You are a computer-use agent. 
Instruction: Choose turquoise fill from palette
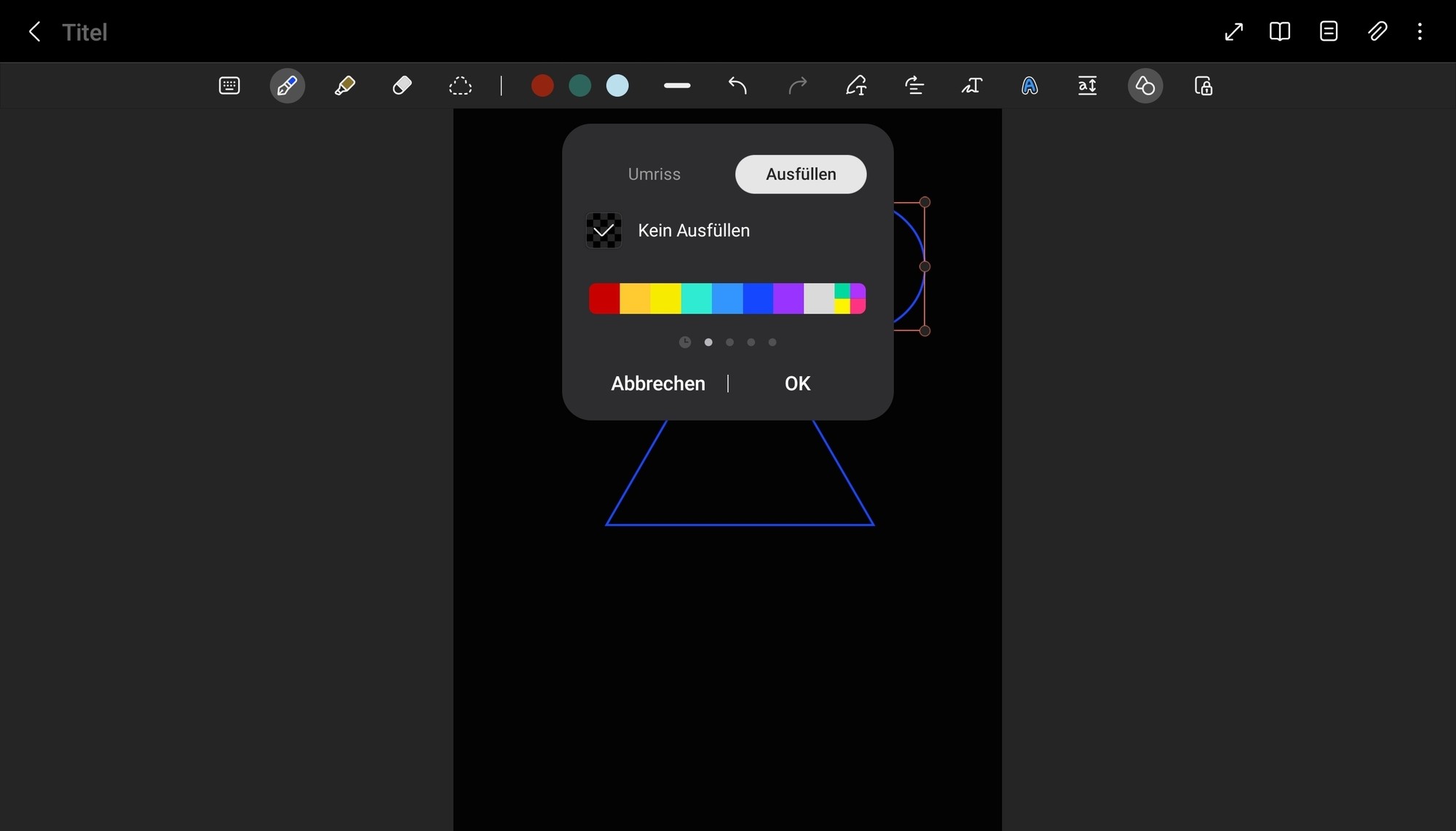point(697,298)
